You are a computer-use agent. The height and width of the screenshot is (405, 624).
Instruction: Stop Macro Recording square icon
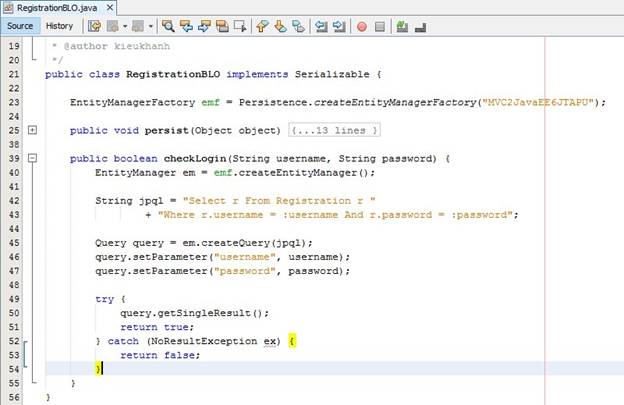point(380,27)
